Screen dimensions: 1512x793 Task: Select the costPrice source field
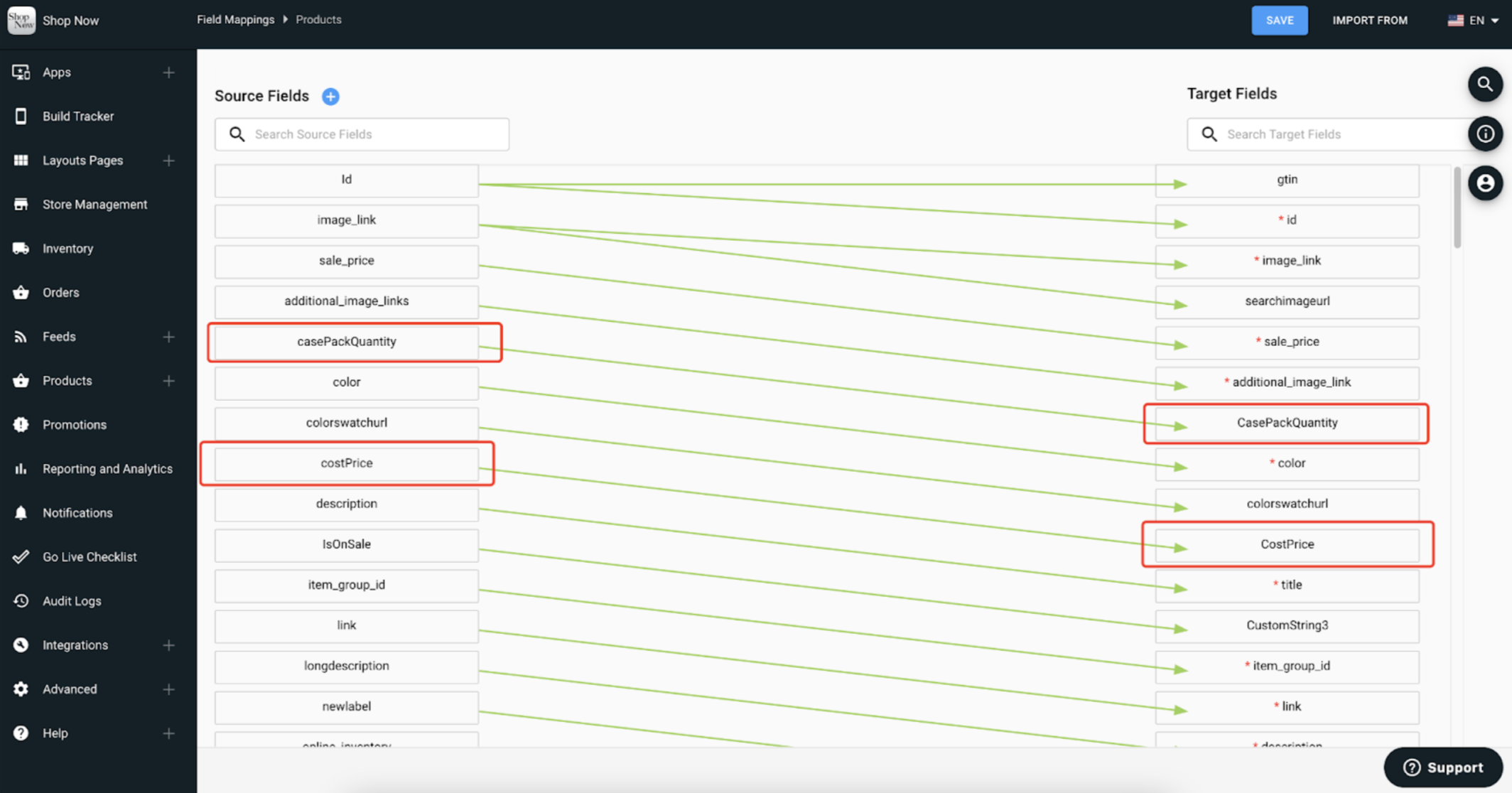pos(347,463)
